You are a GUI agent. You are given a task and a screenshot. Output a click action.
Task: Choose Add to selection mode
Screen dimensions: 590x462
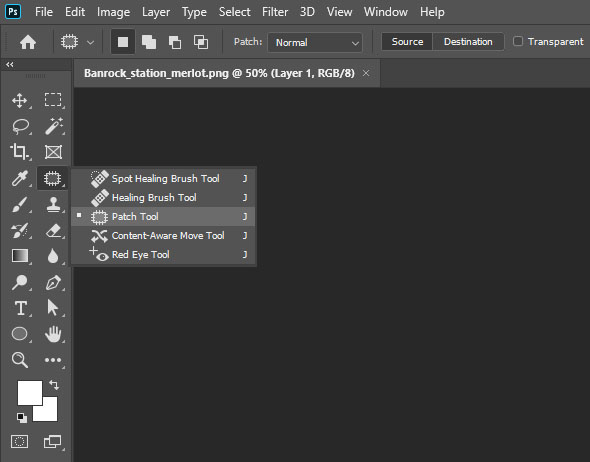coord(149,42)
